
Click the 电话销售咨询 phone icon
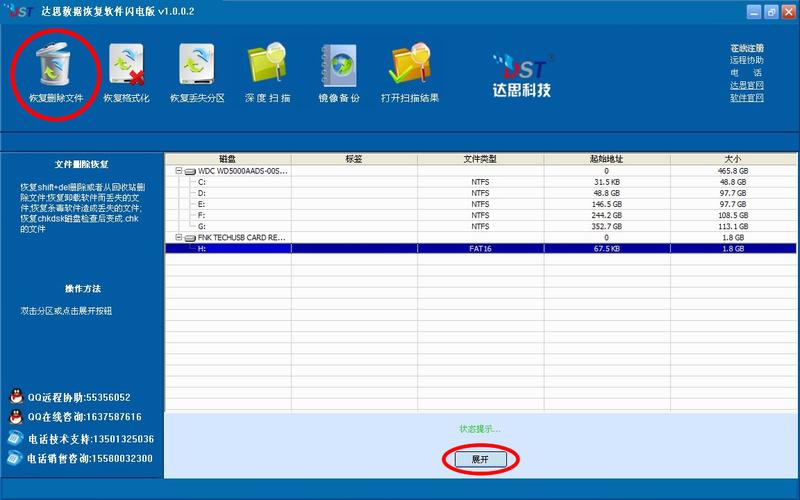[x=15, y=458]
